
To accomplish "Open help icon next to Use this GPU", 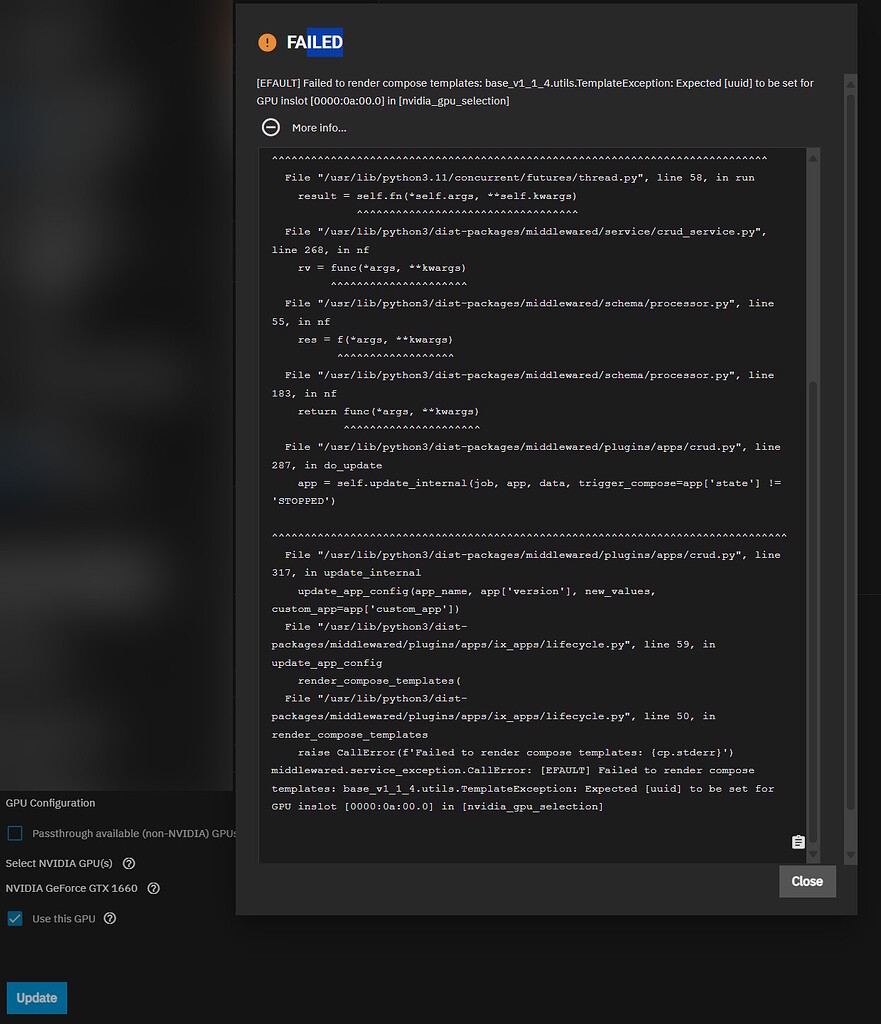I will (110, 918).
